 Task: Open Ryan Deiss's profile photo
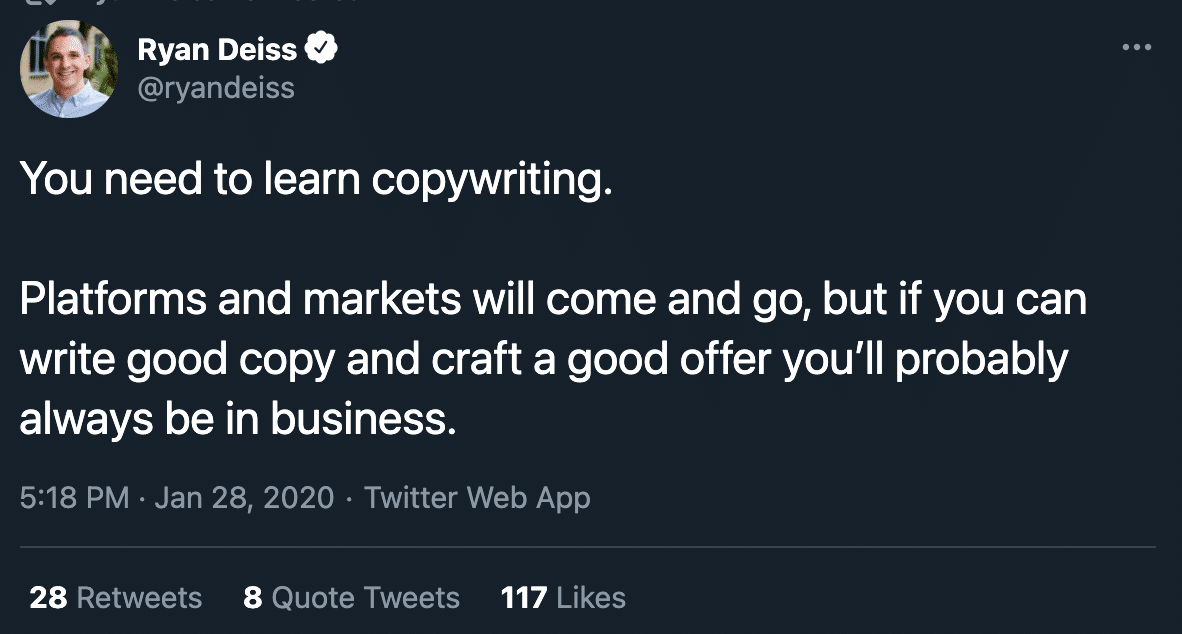tap(69, 69)
